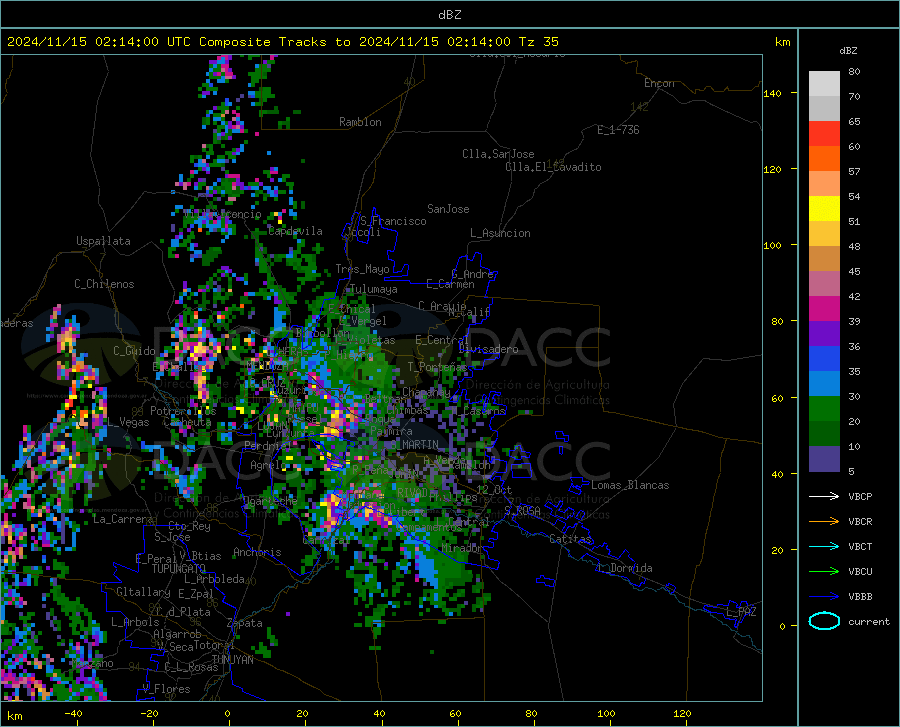Click the Tulumaya map label

point(373,289)
